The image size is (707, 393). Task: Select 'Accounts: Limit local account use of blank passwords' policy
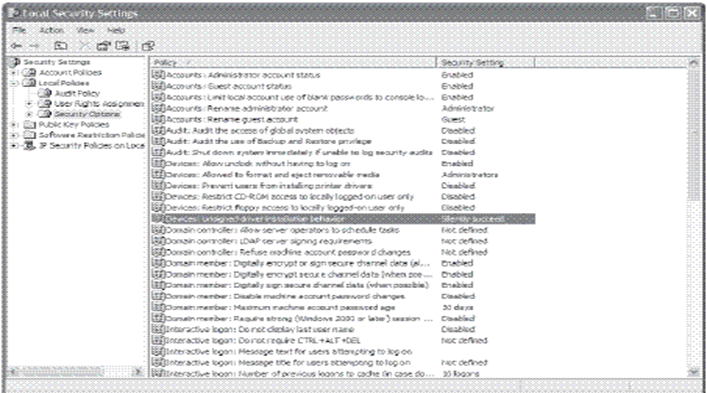tap(299, 97)
